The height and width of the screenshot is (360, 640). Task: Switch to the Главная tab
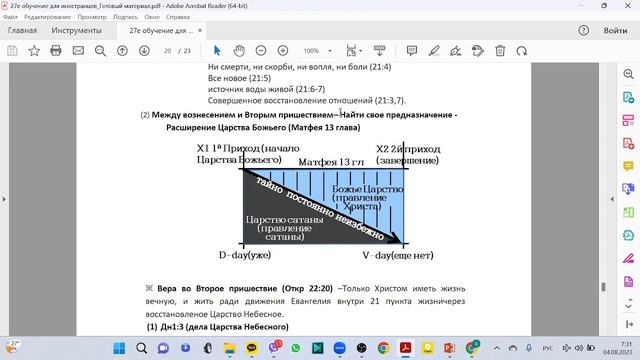pyautogui.click(x=22, y=31)
